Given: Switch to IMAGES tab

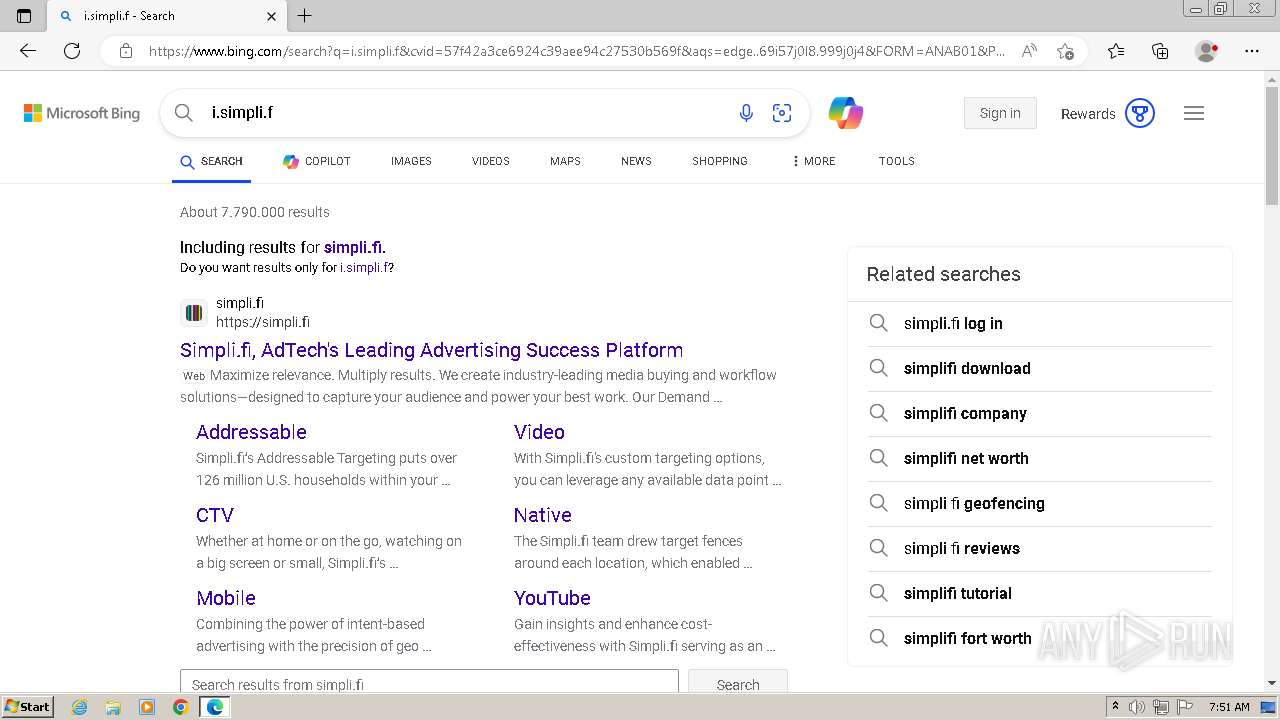Looking at the screenshot, I should tap(411, 161).
